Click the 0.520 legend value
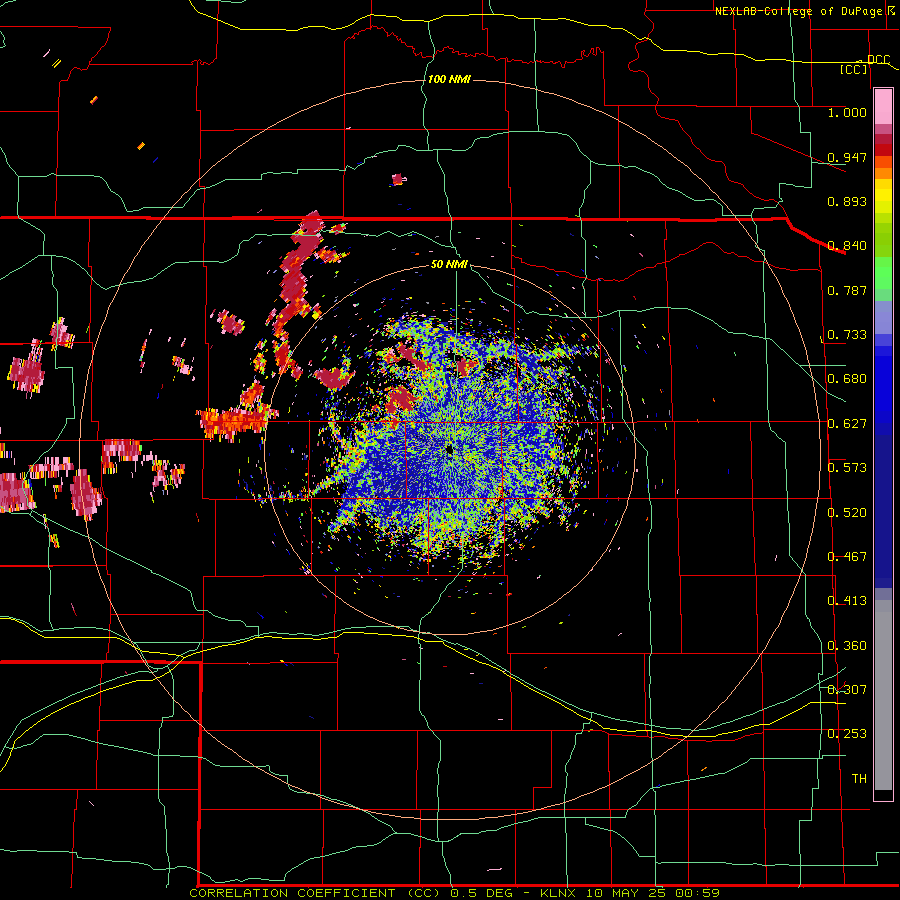900x900 pixels. 847,513
